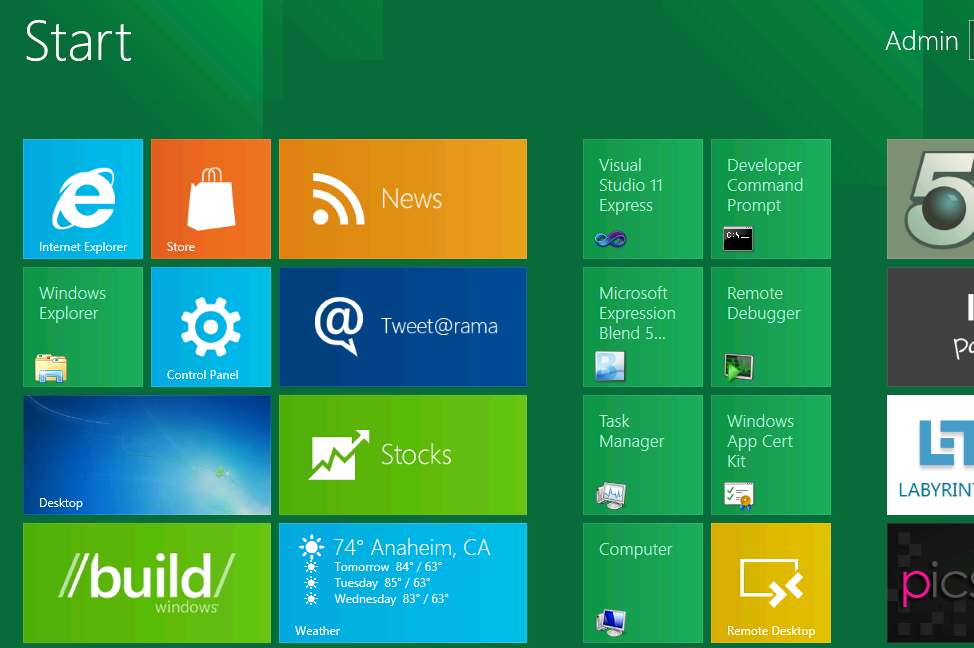Image resolution: width=974 pixels, height=648 pixels.
Task: Open the Internet Explorer tile
Action: (83, 199)
